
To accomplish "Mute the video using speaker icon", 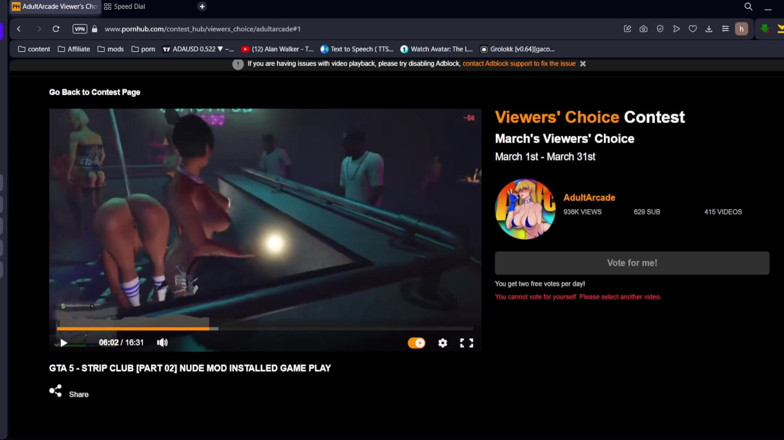I will coord(162,342).
